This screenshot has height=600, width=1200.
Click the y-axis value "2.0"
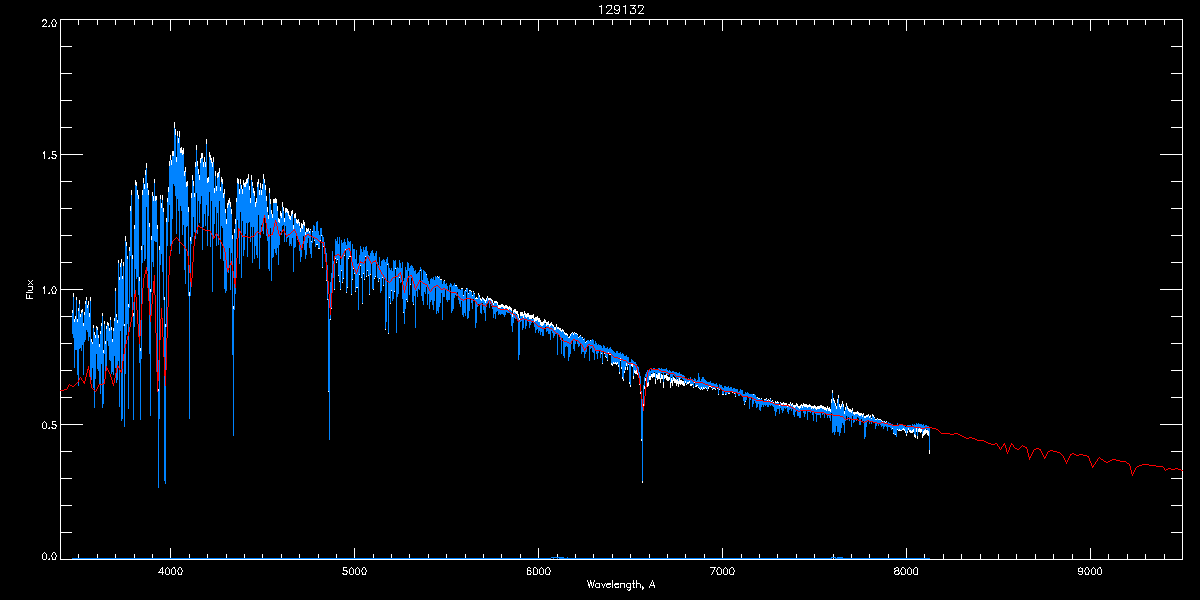(x=47, y=23)
